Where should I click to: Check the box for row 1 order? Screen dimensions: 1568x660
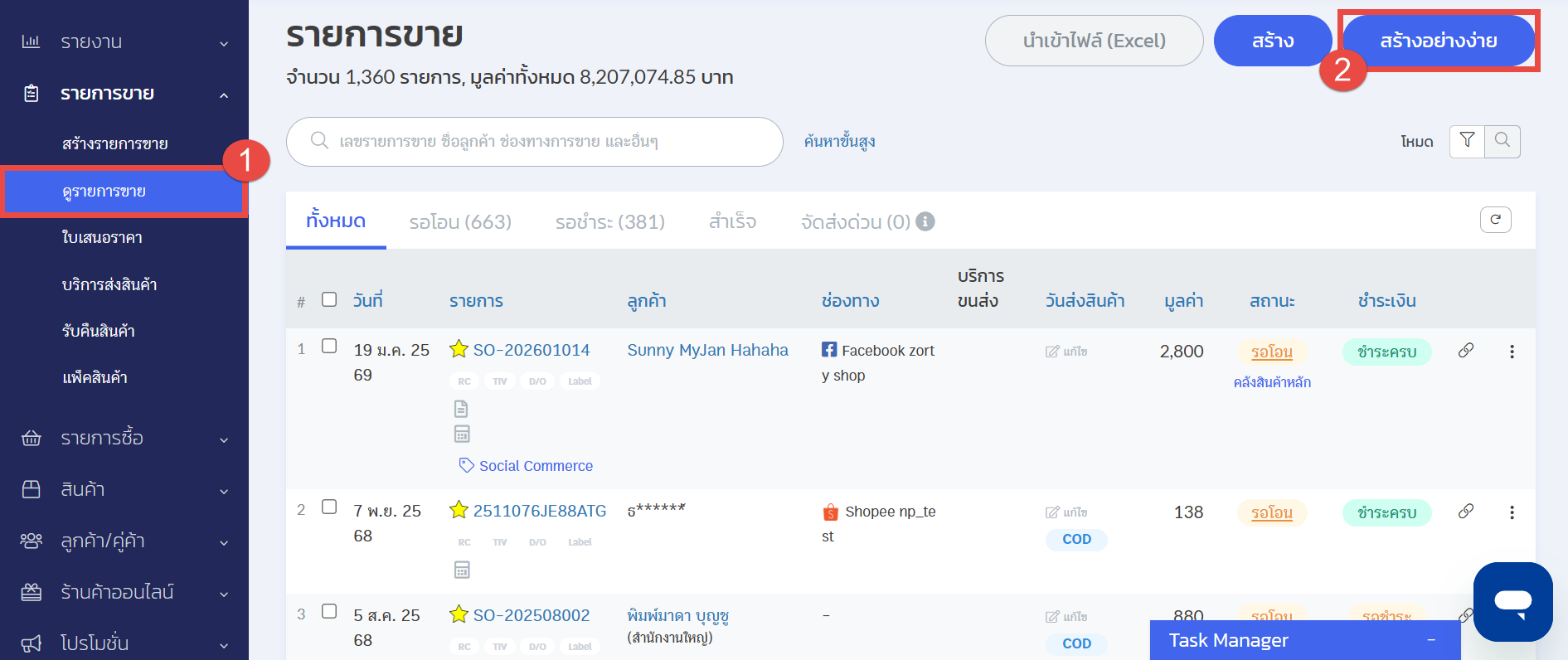click(329, 347)
